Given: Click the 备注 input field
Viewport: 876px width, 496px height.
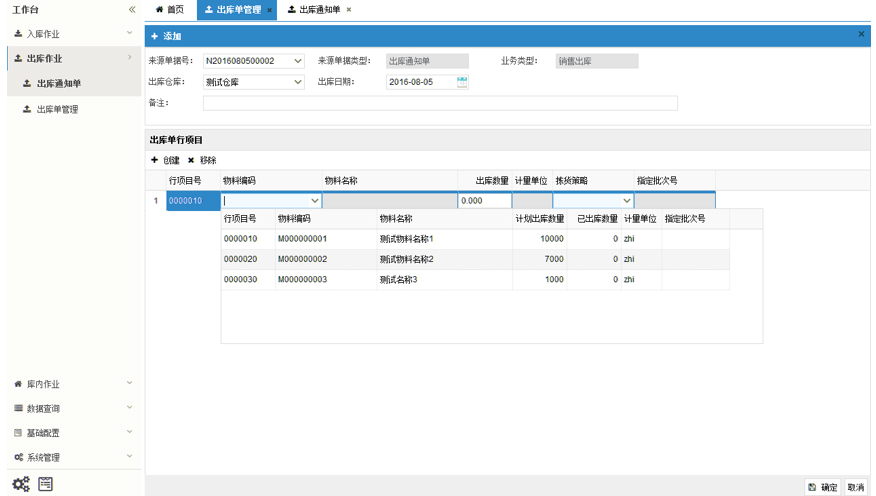Looking at the screenshot, I should point(440,103).
